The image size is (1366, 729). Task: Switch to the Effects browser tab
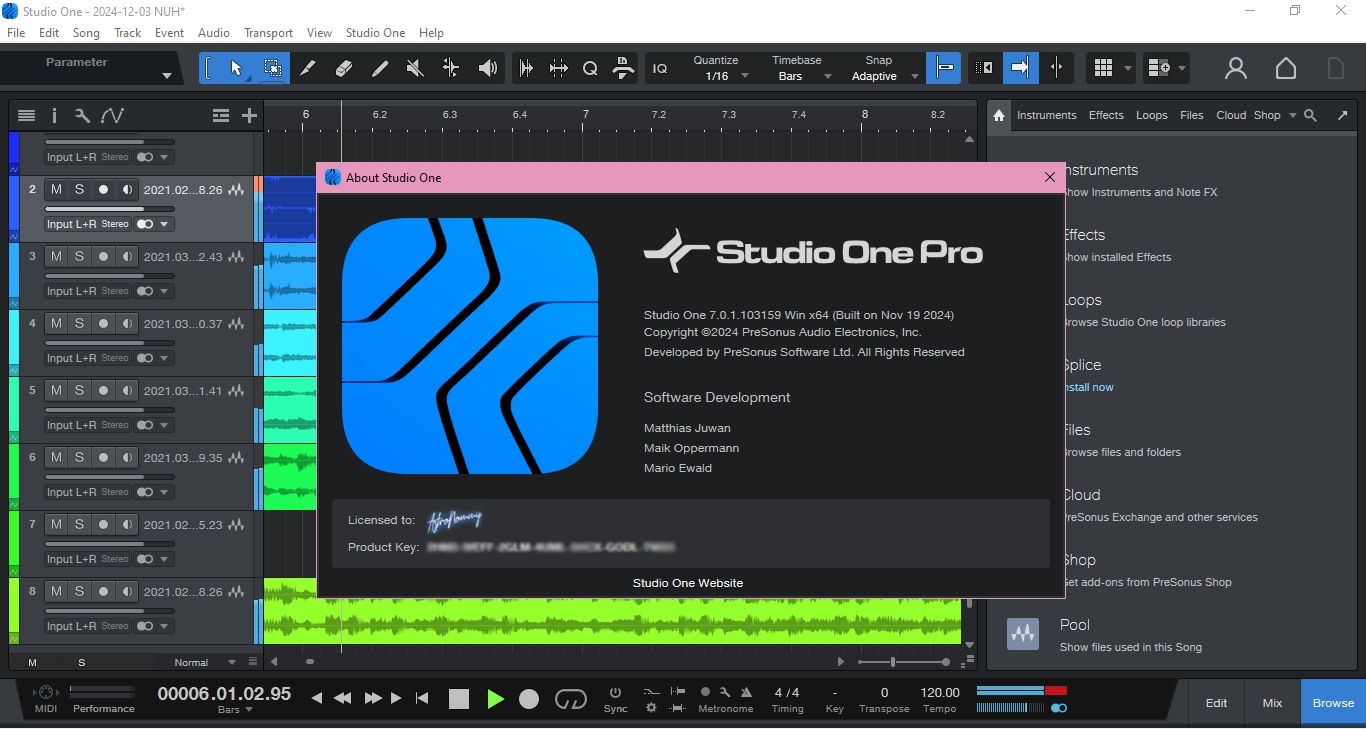point(1105,115)
